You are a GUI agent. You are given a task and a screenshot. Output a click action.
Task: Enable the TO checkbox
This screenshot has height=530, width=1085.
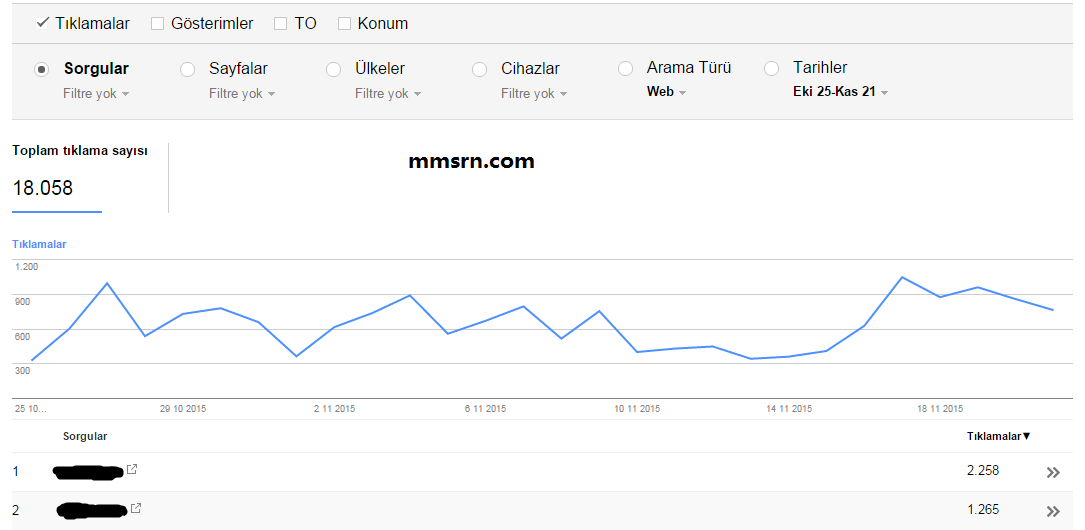(x=280, y=24)
